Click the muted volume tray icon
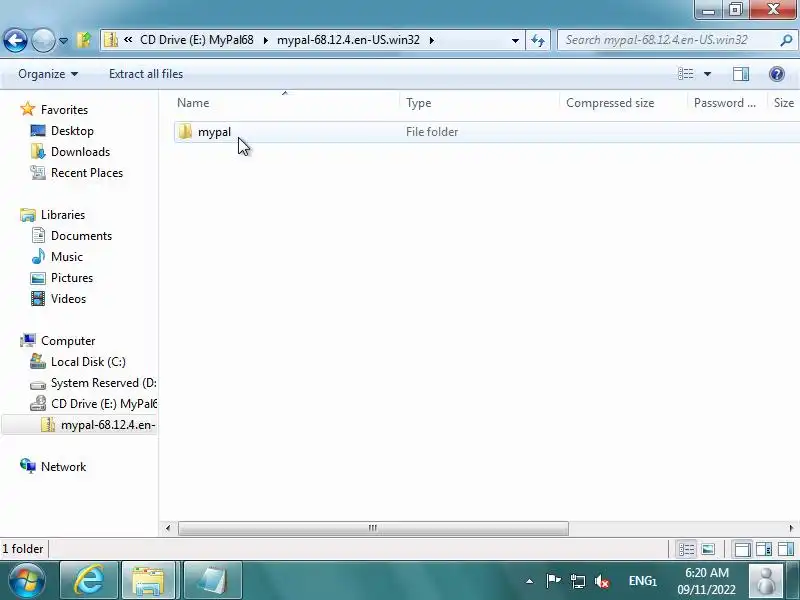 [602, 581]
